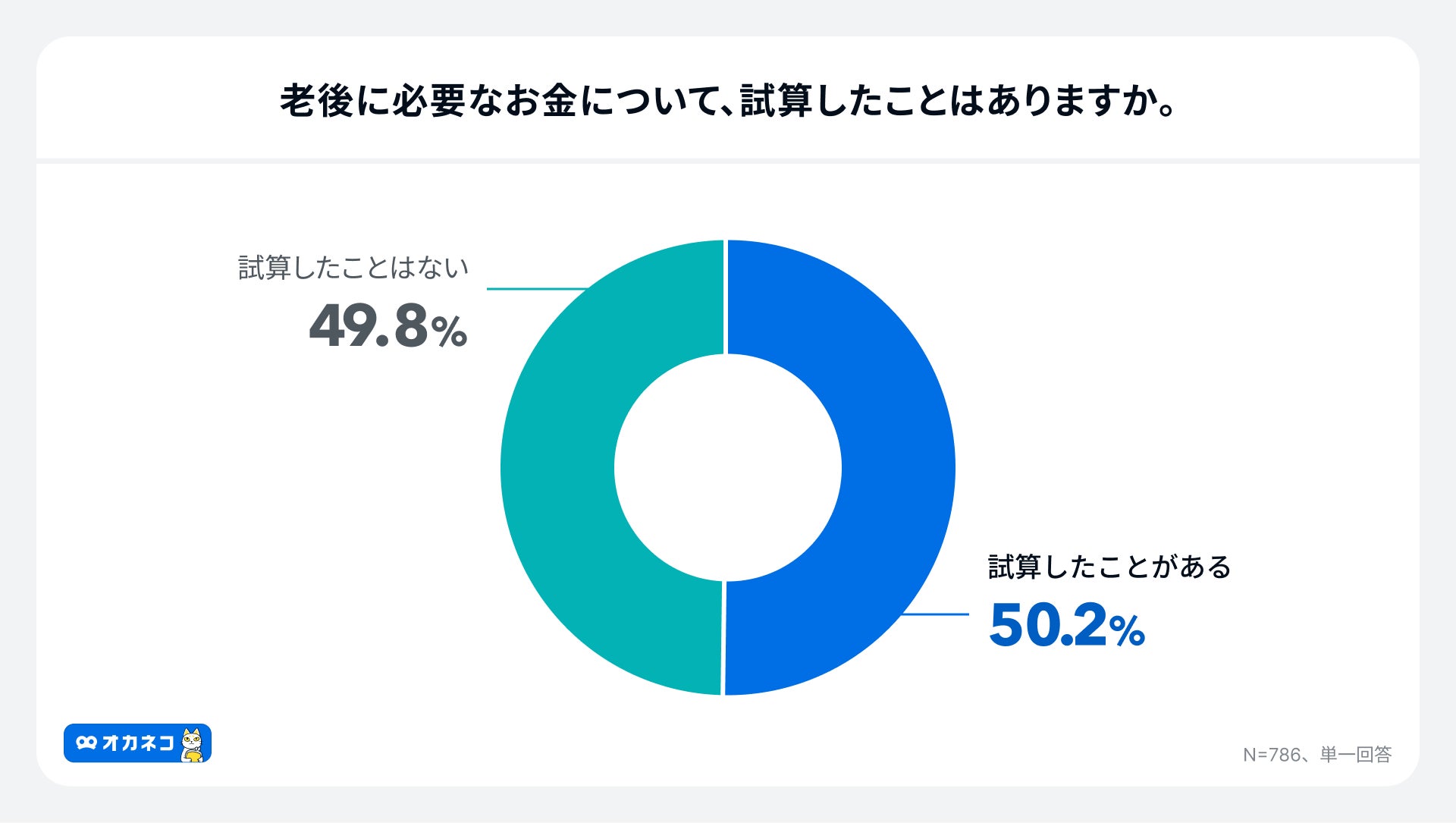Image resolution: width=1456 pixels, height=823 pixels.
Task: Click the オカネコ logo text
Action: 138,743
